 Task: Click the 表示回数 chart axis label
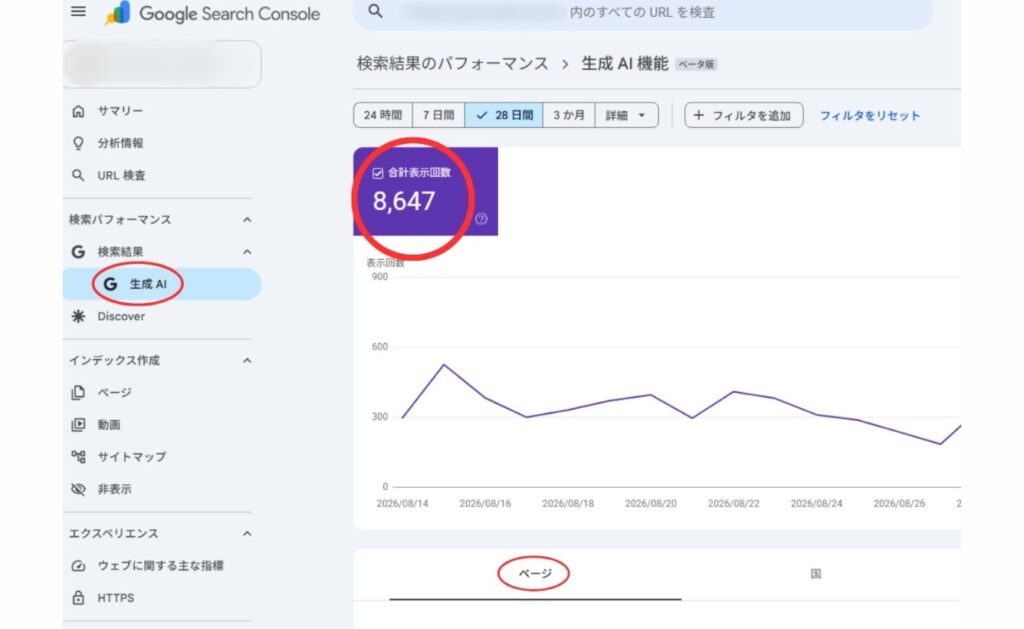385,263
